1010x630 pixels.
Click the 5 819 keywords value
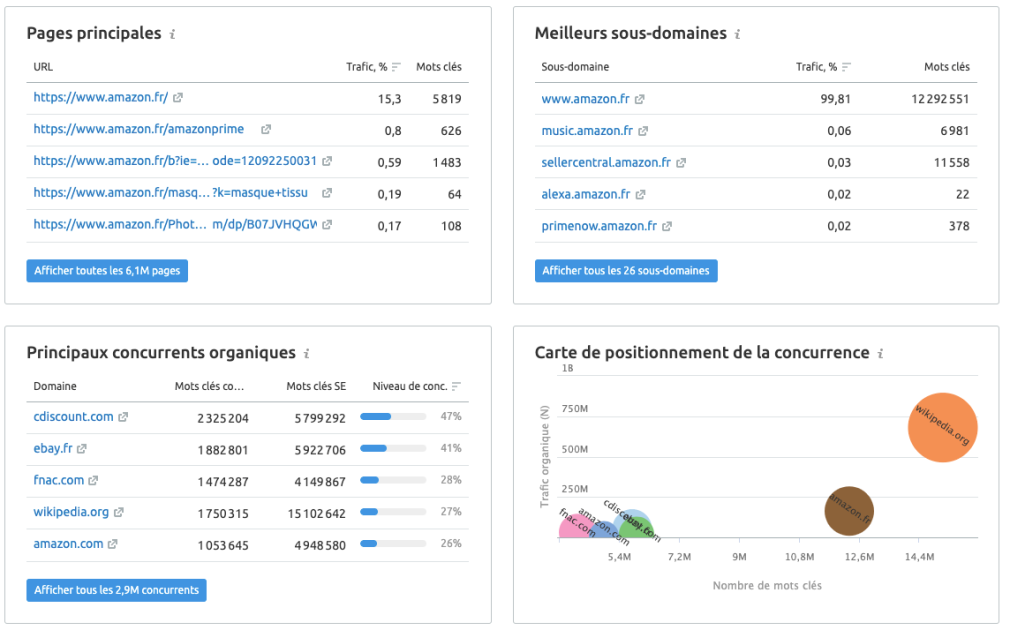pos(447,99)
